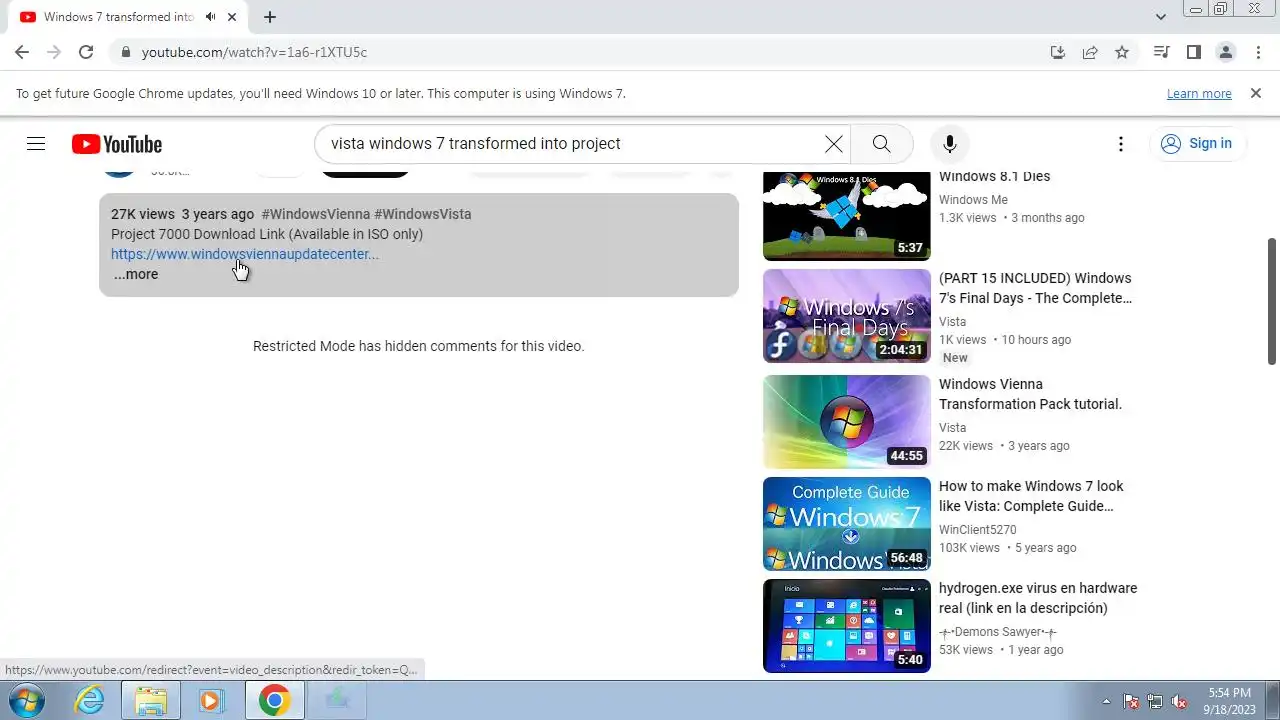Open network tray icon
Image resolution: width=1280 pixels, height=720 pixels.
point(1155,701)
